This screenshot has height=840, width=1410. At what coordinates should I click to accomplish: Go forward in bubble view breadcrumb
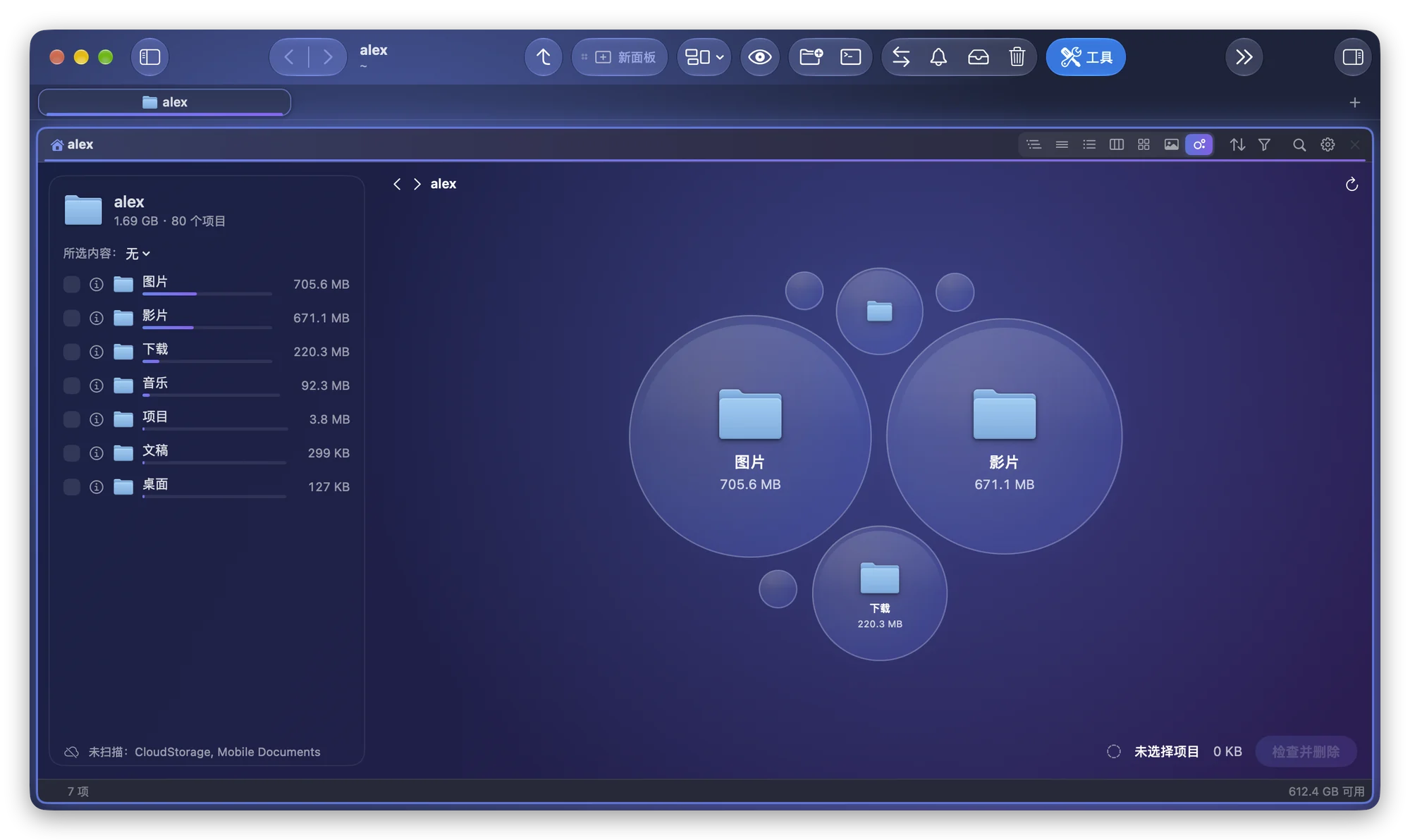coord(417,184)
